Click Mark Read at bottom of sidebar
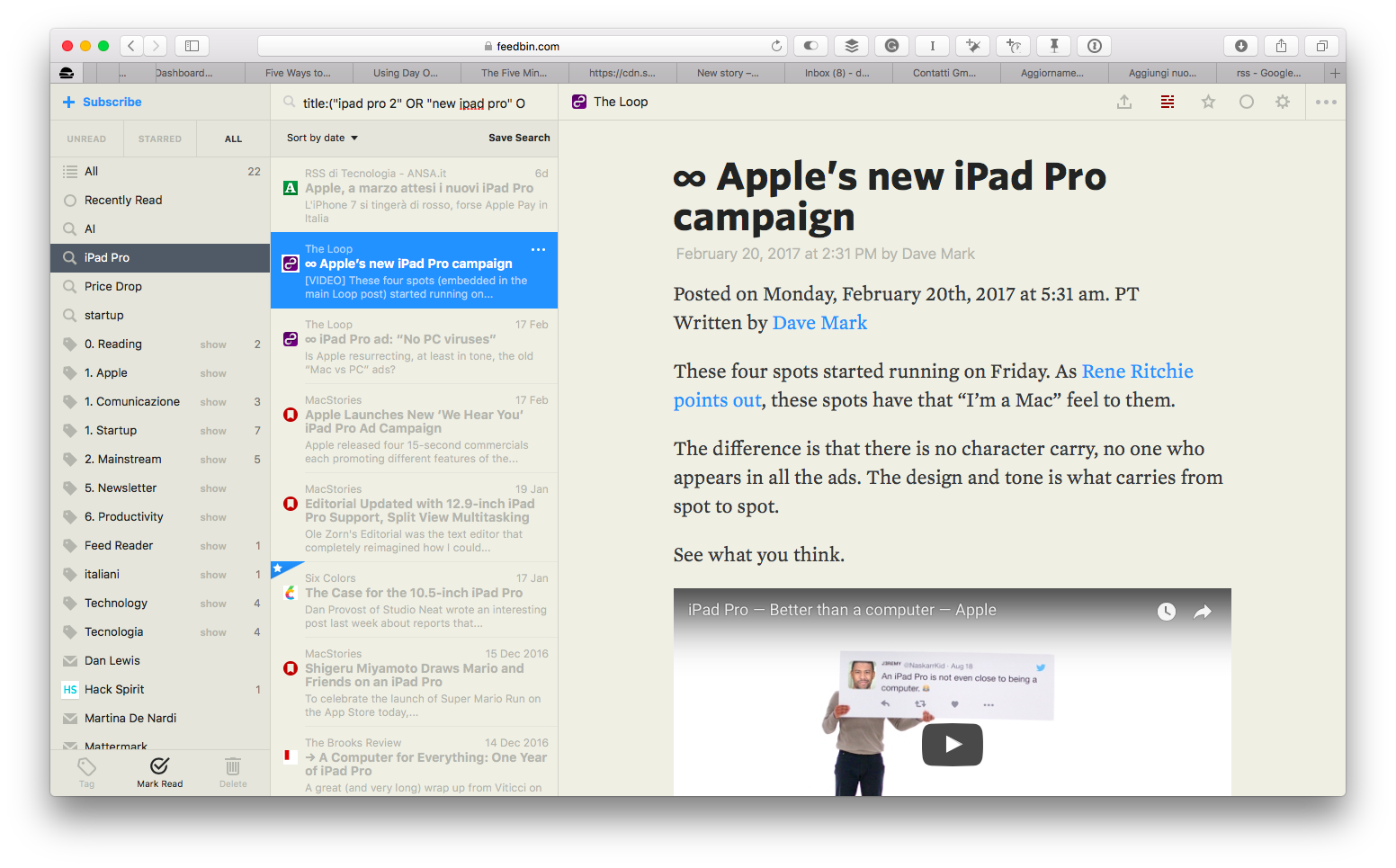 [x=159, y=772]
